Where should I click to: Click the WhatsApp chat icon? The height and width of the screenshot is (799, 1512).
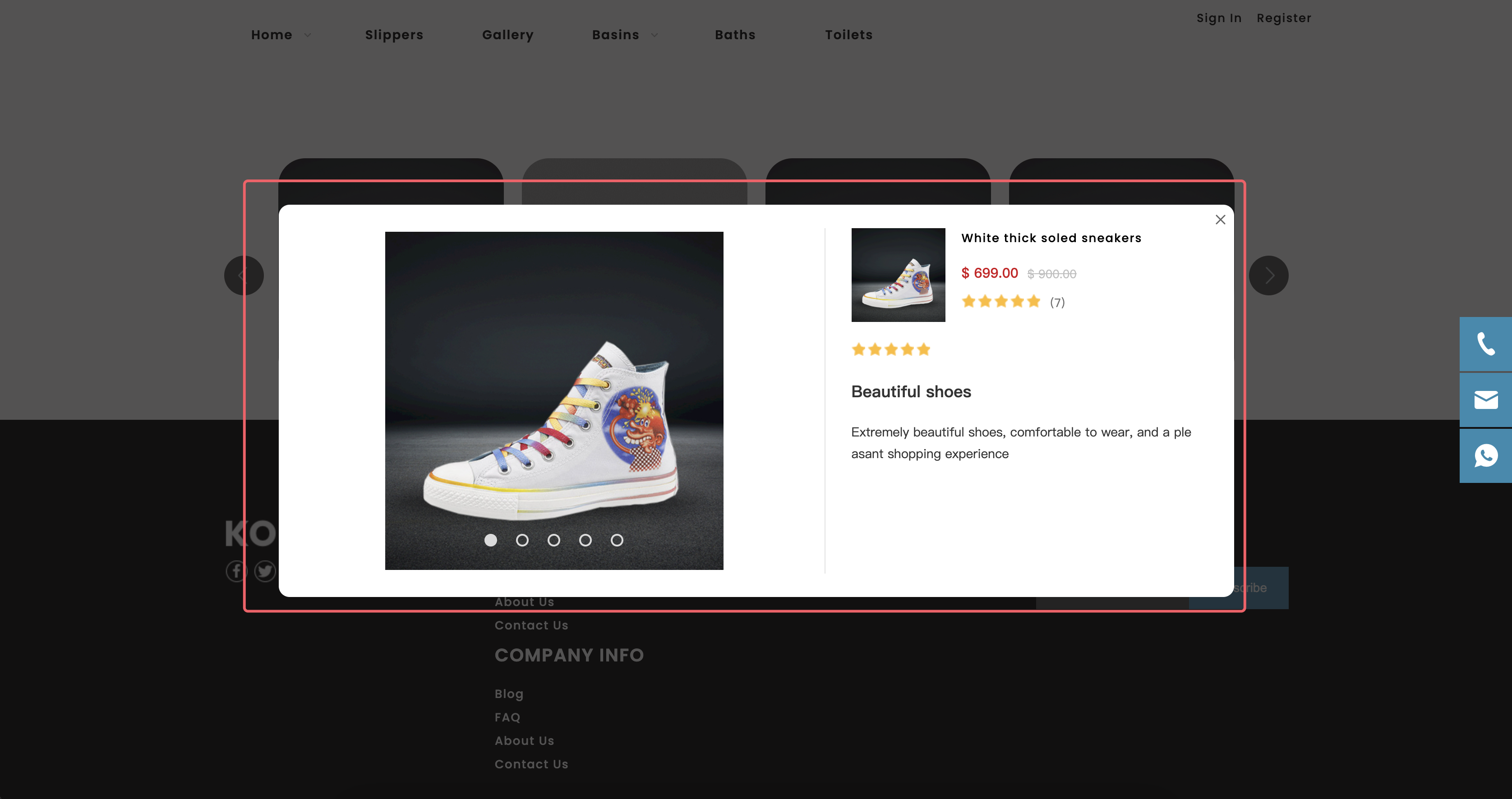[1485, 456]
